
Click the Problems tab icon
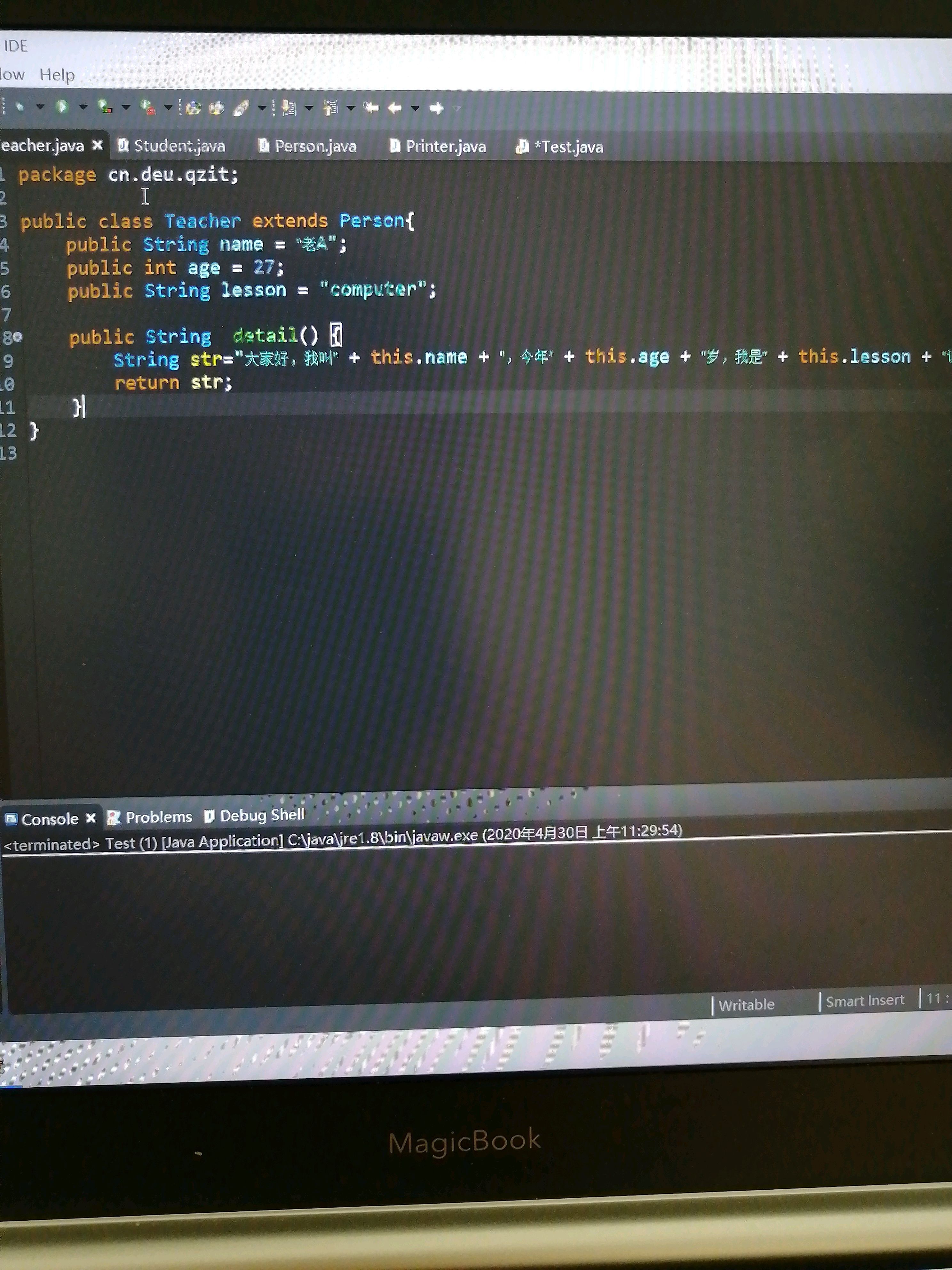coord(114,817)
